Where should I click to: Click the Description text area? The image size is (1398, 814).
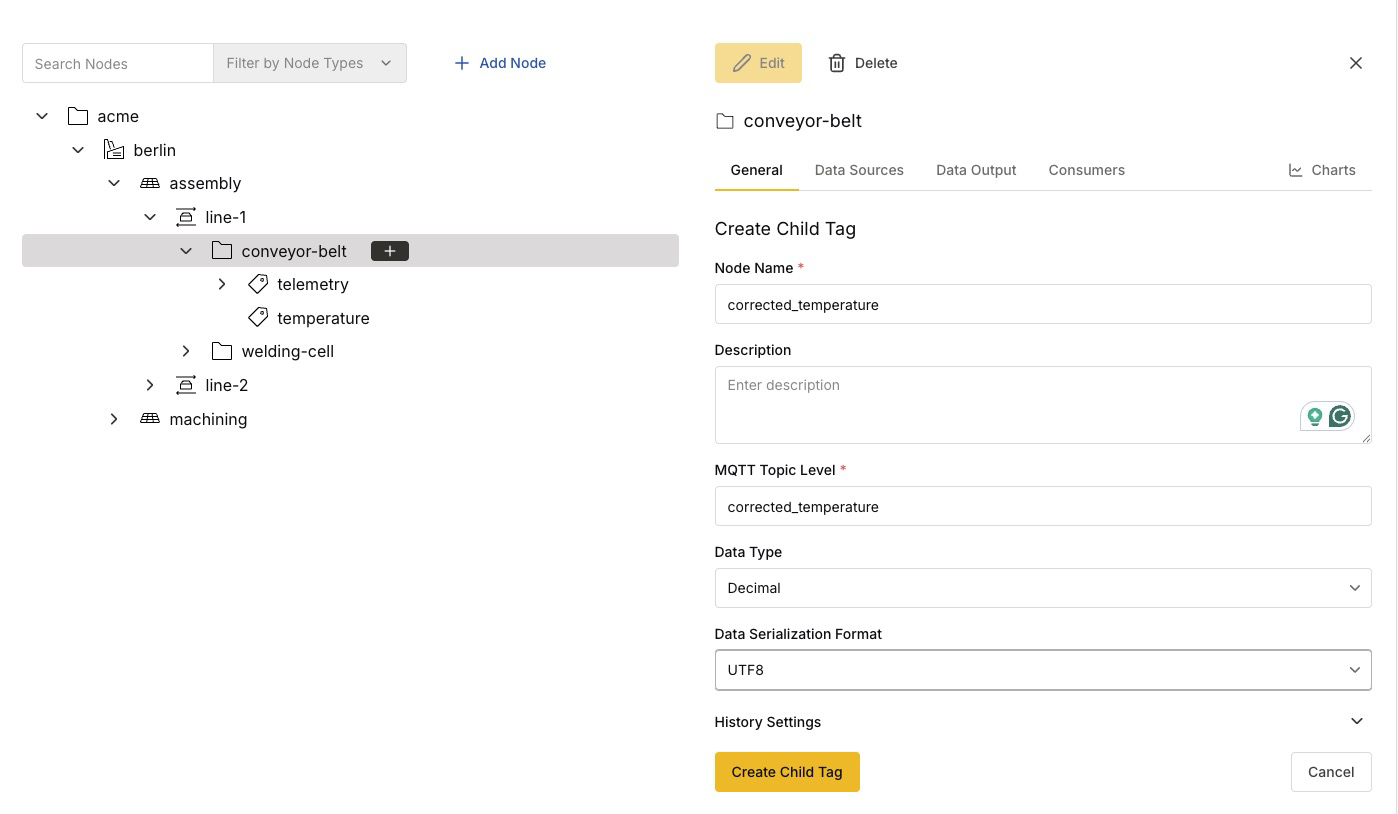1043,405
